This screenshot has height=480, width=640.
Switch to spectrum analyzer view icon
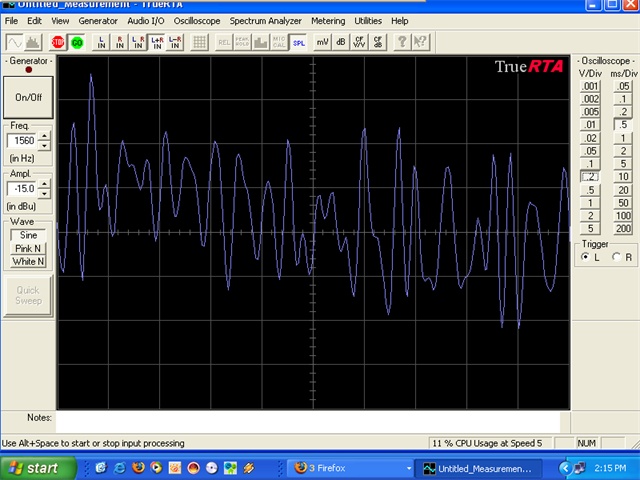[33, 42]
